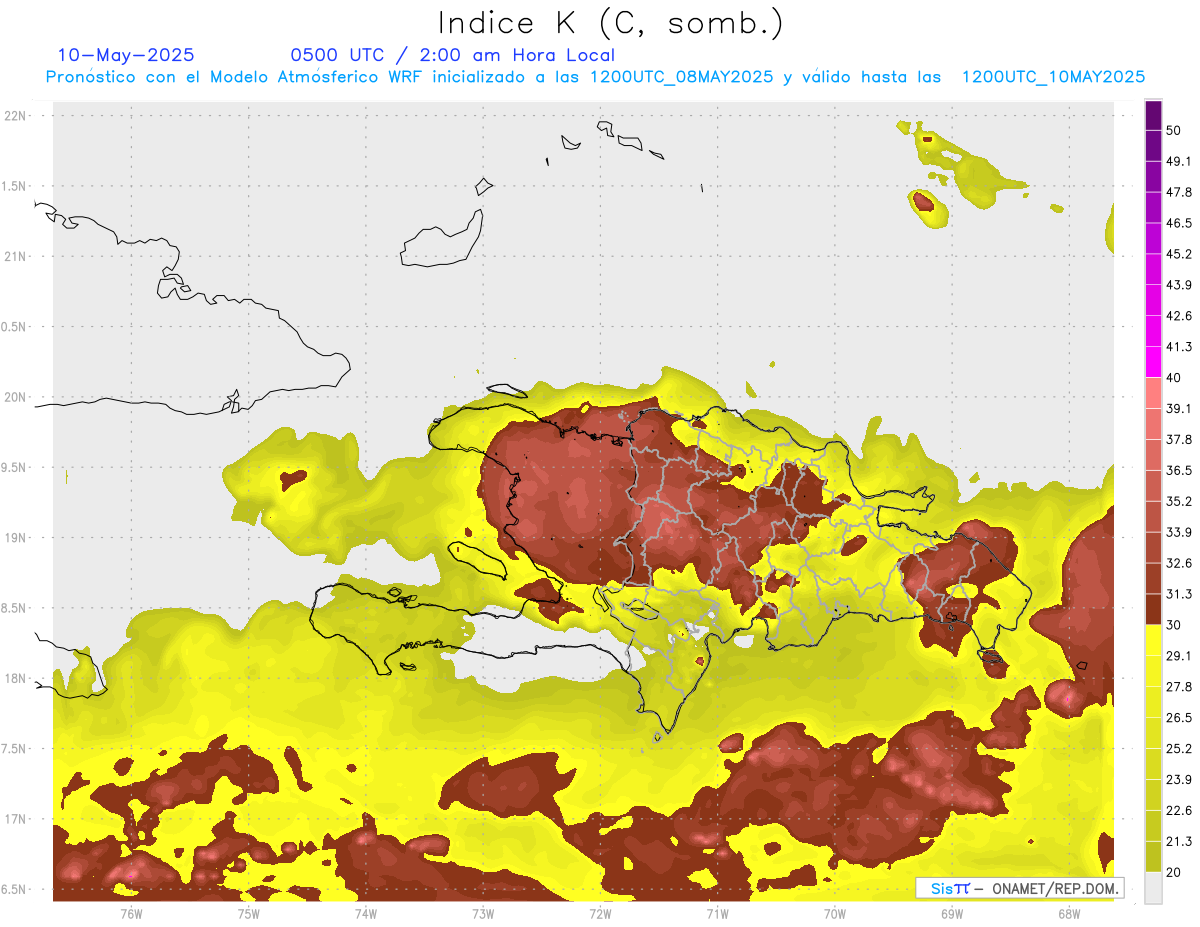Click the colorbar value "26.5"
The height and width of the screenshot is (927, 1200).
1179,717
